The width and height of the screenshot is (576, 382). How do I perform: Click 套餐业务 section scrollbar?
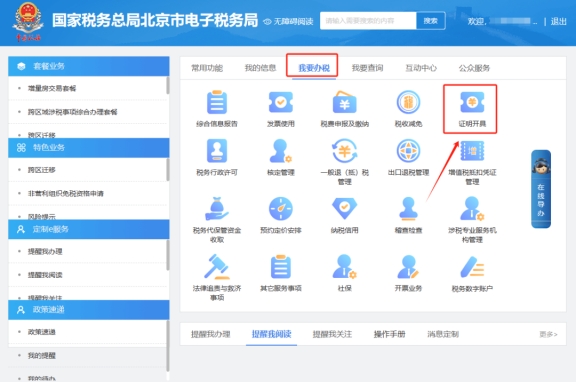coord(168,85)
